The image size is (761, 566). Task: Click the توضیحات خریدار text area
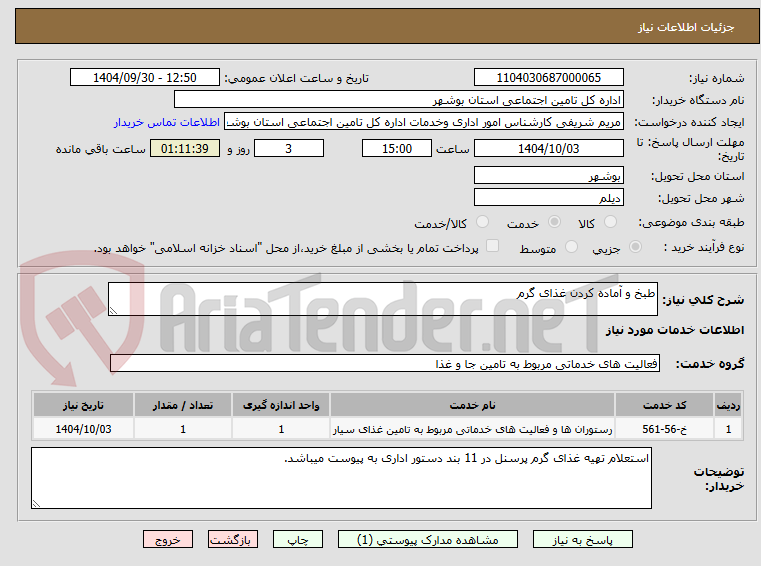point(341,478)
